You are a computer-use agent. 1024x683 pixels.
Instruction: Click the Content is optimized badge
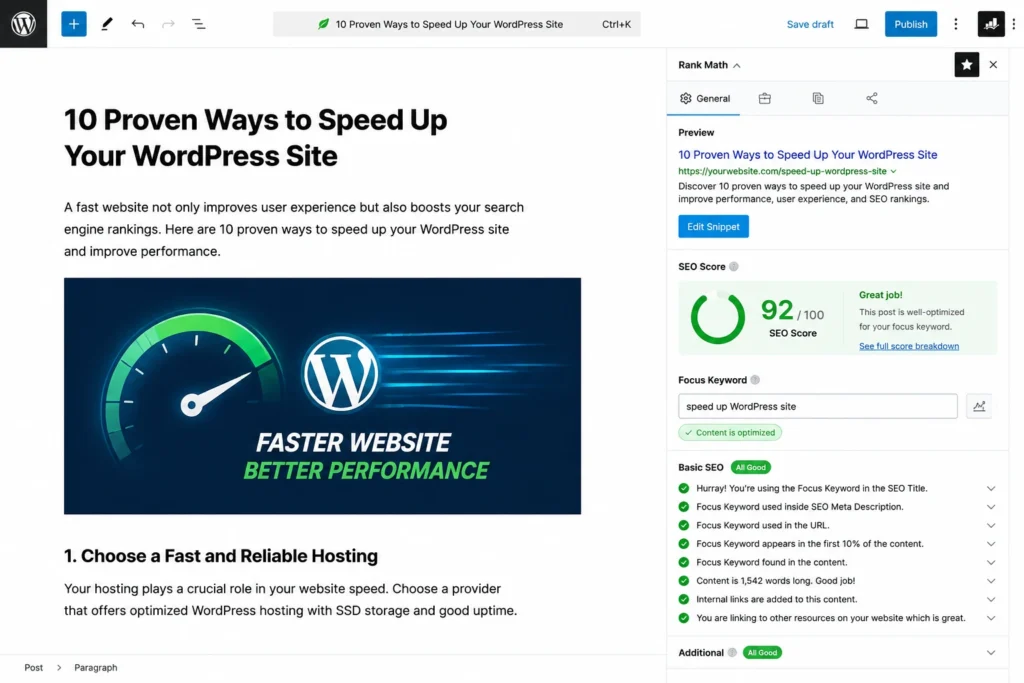729,432
